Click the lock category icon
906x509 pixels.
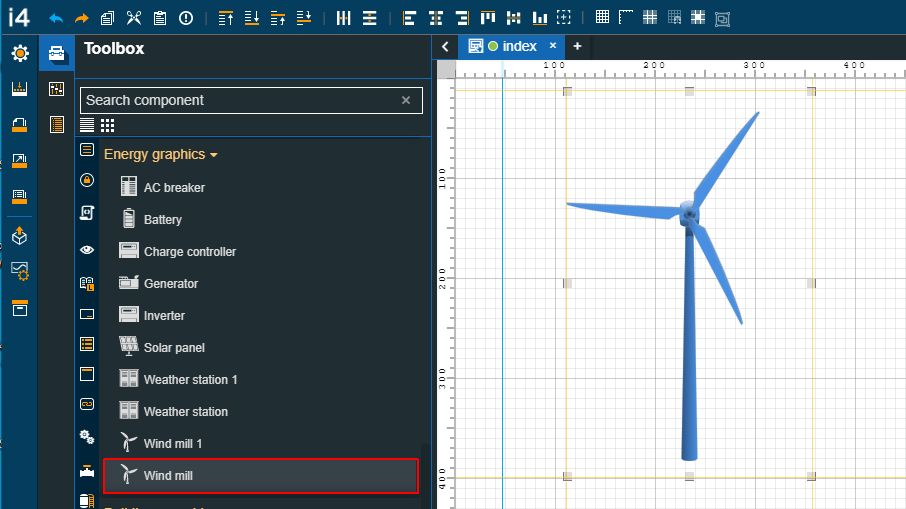[x=87, y=180]
